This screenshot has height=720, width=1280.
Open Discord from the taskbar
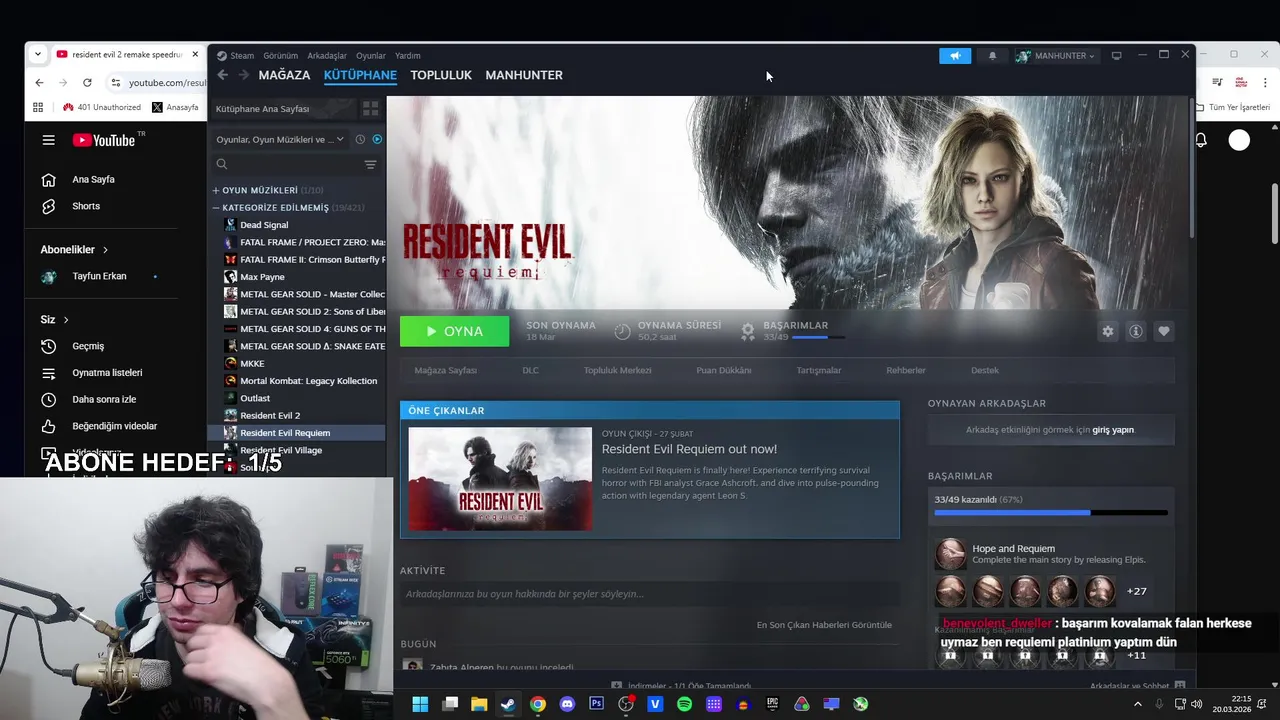[567, 704]
